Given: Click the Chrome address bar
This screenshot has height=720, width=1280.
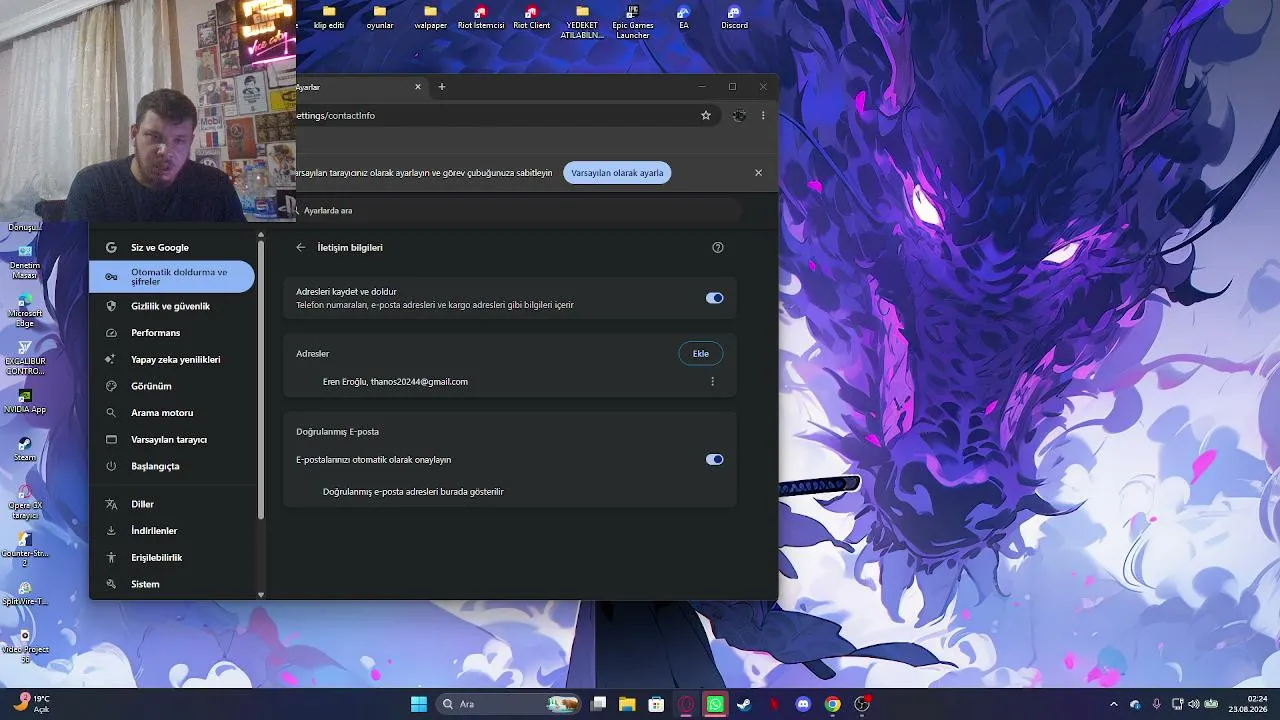Looking at the screenshot, I should pyautogui.click(x=495, y=116).
